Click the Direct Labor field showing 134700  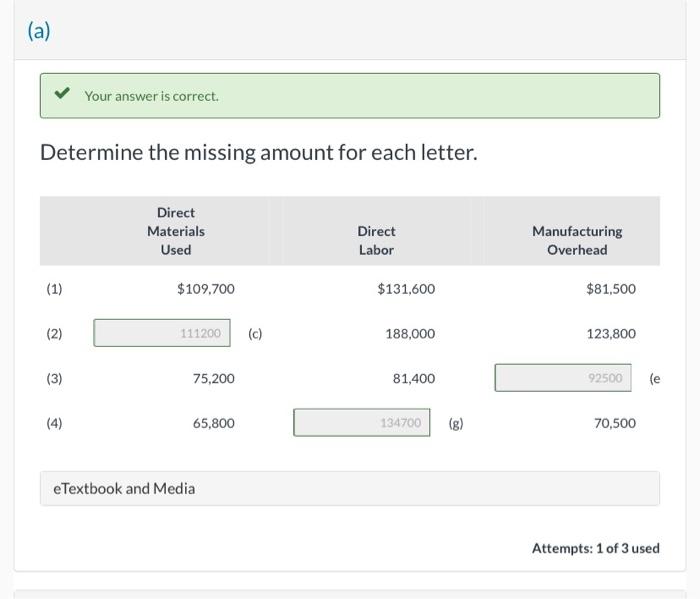click(361, 423)
